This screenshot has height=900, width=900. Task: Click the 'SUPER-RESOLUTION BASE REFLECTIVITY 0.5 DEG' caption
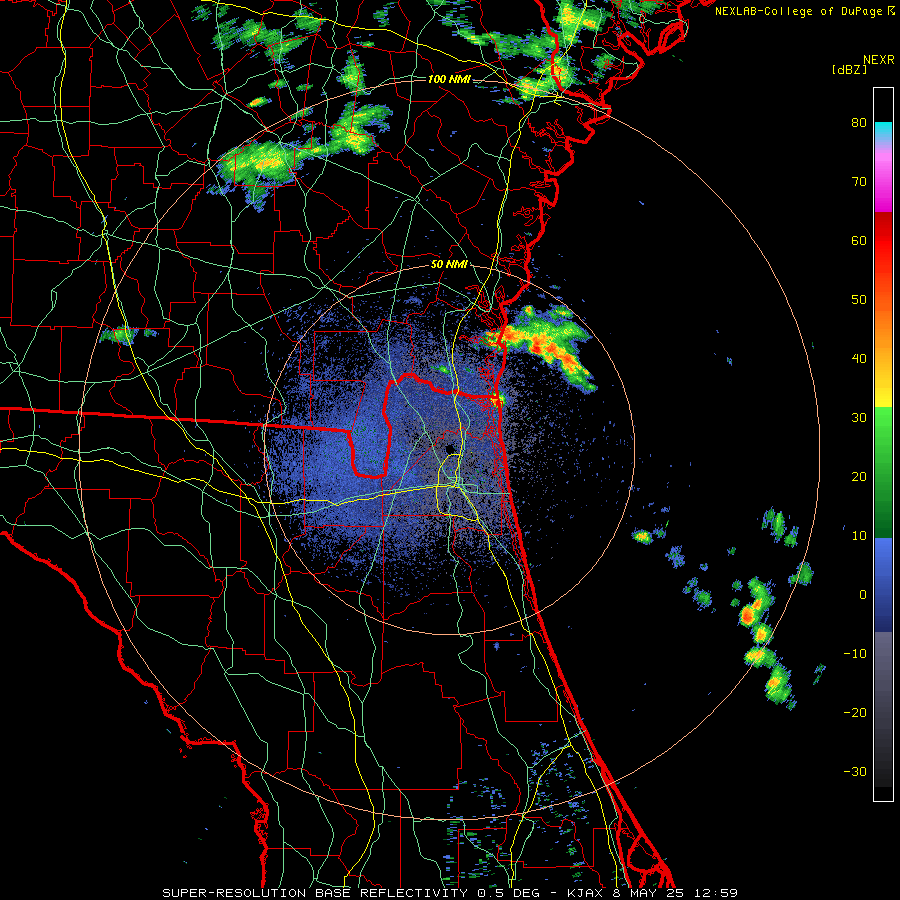[351, 893]
